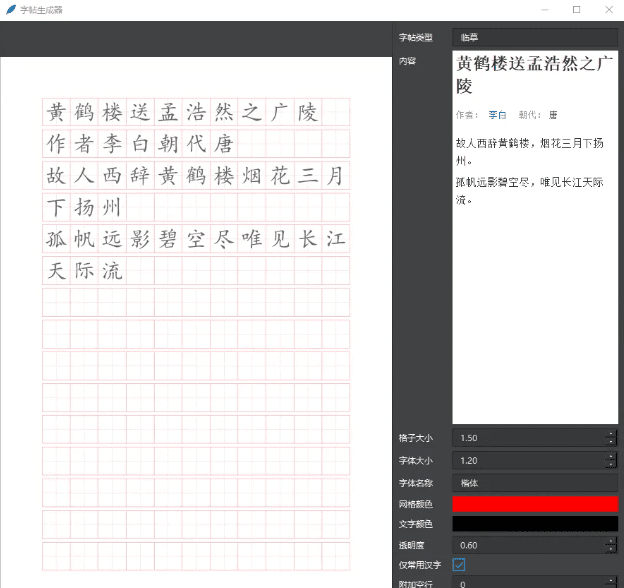
Task: Click the black 文字颜色 color swatch
Action: 534,524
